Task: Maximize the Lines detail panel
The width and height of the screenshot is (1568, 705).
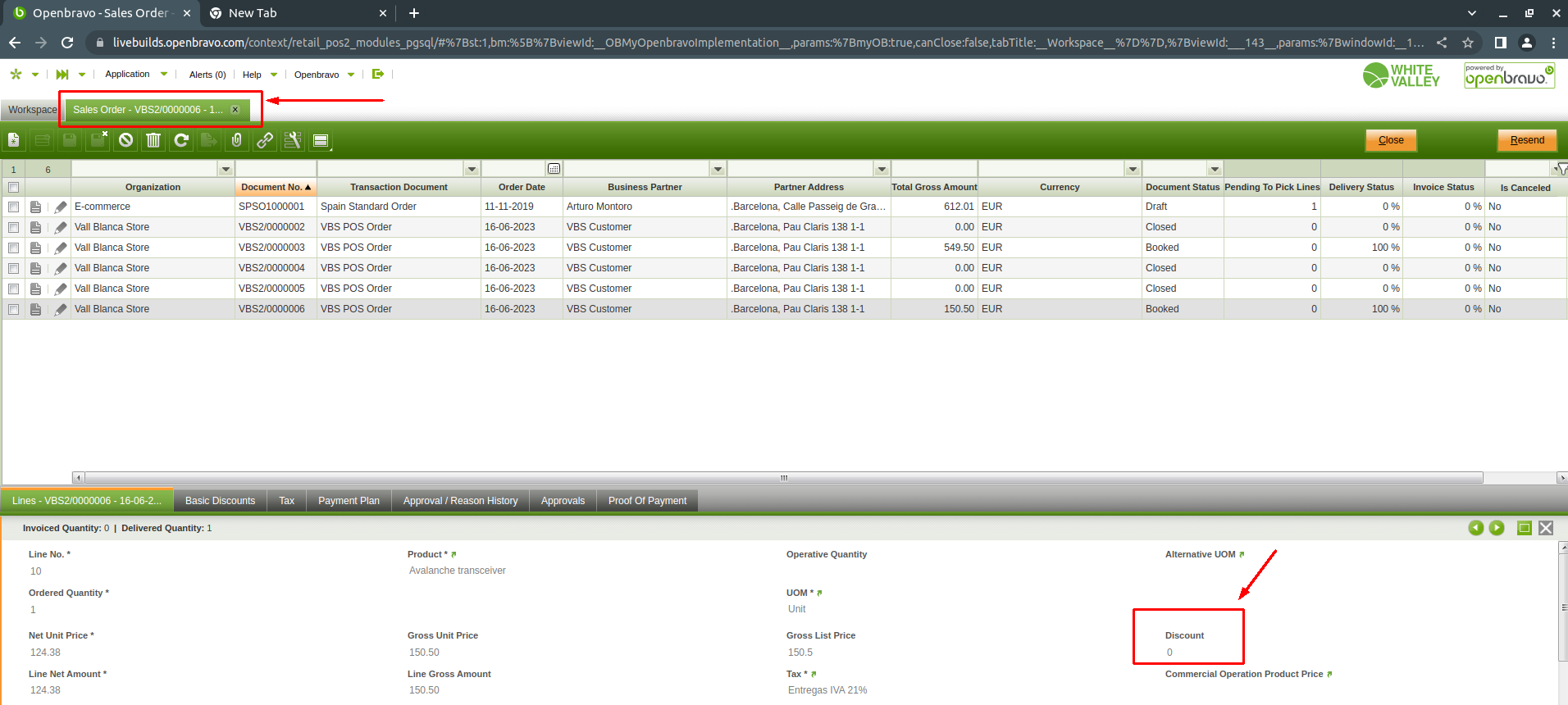Action: pyautogui.click(x=1525, y=528)
